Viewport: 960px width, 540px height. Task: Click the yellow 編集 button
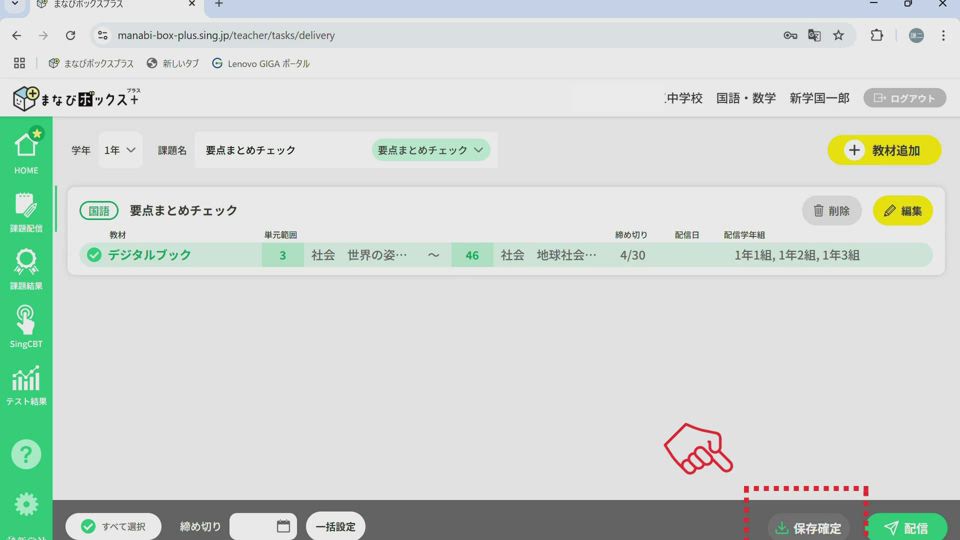902,211
